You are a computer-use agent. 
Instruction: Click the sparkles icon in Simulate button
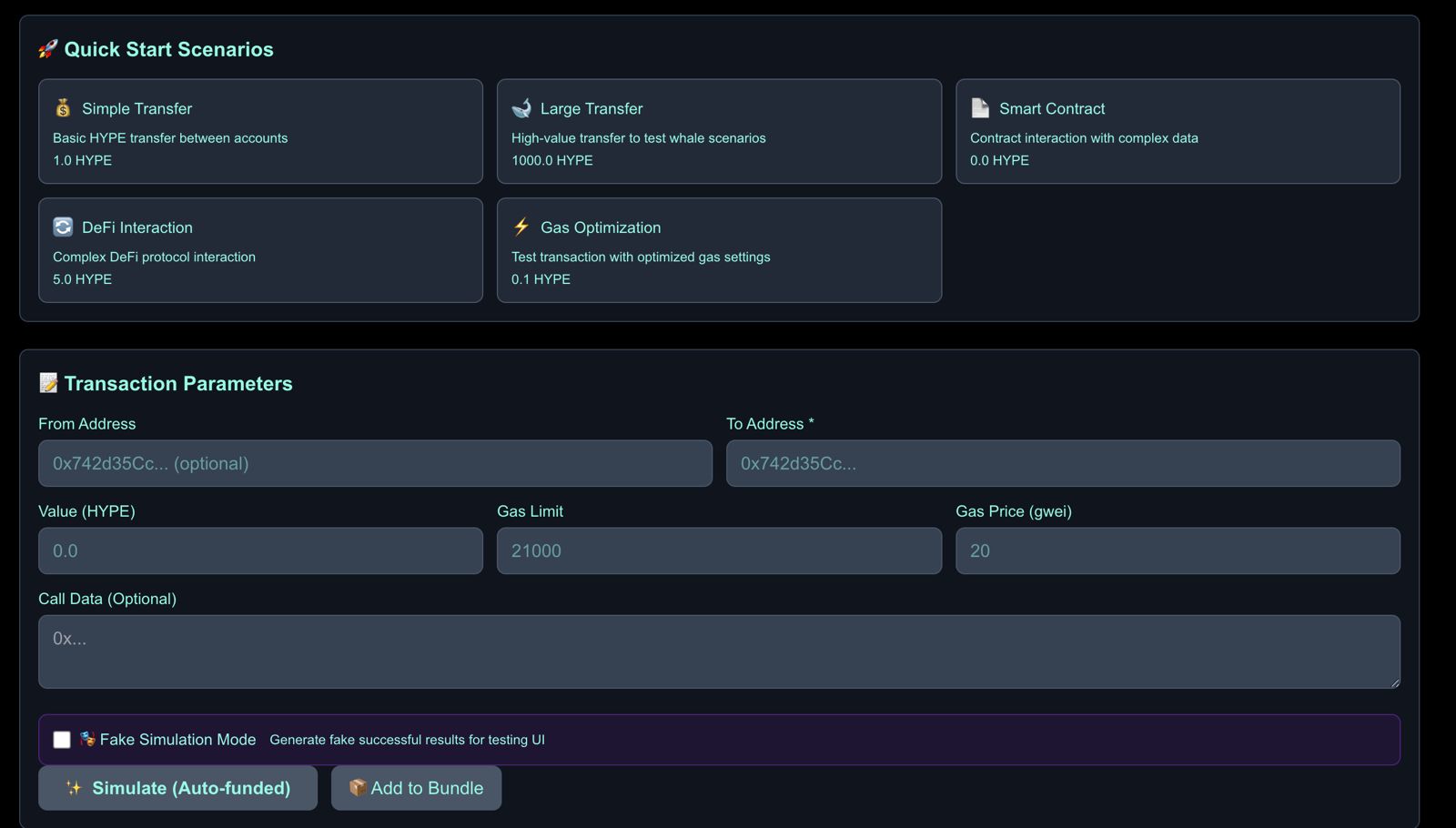(74, 788)
